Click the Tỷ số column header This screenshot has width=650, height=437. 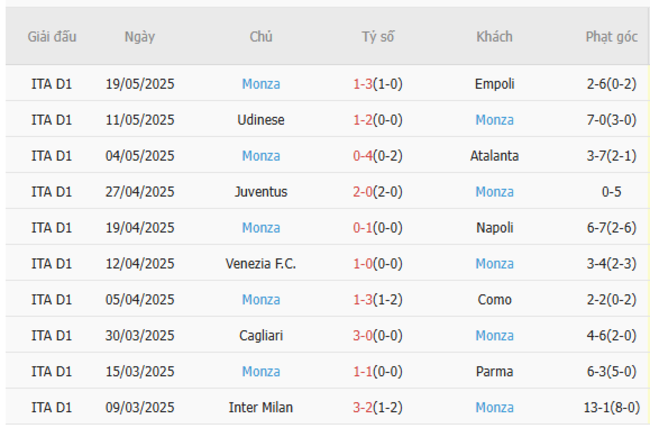378,37
